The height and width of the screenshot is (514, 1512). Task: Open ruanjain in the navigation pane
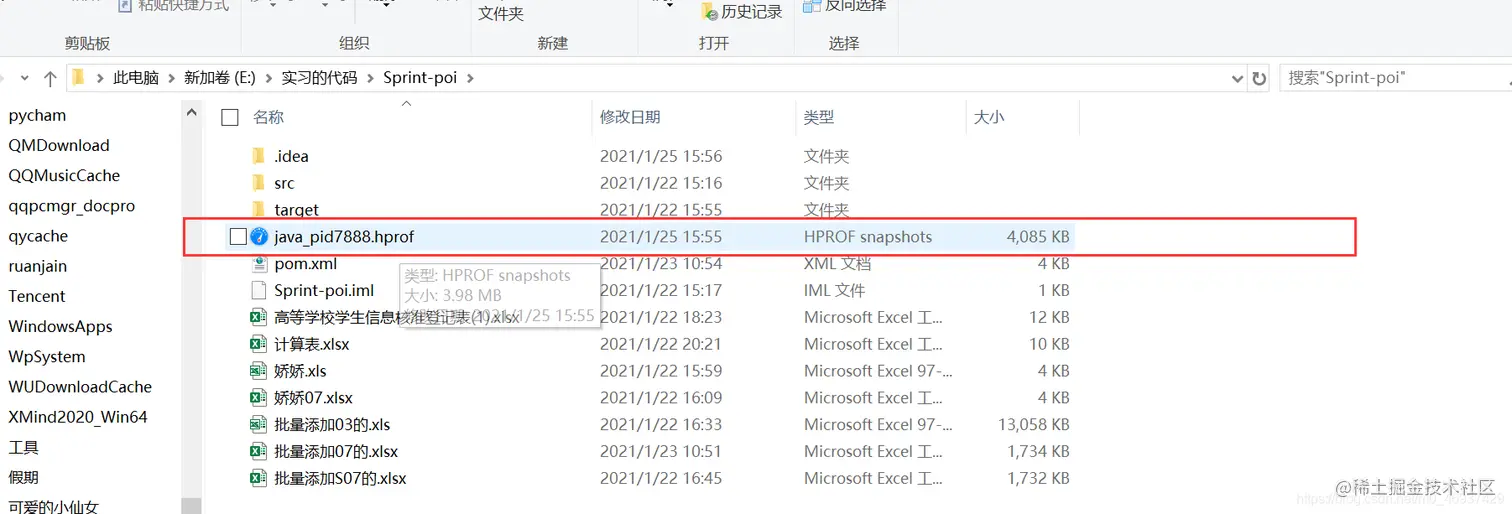(x=38, y=266)
